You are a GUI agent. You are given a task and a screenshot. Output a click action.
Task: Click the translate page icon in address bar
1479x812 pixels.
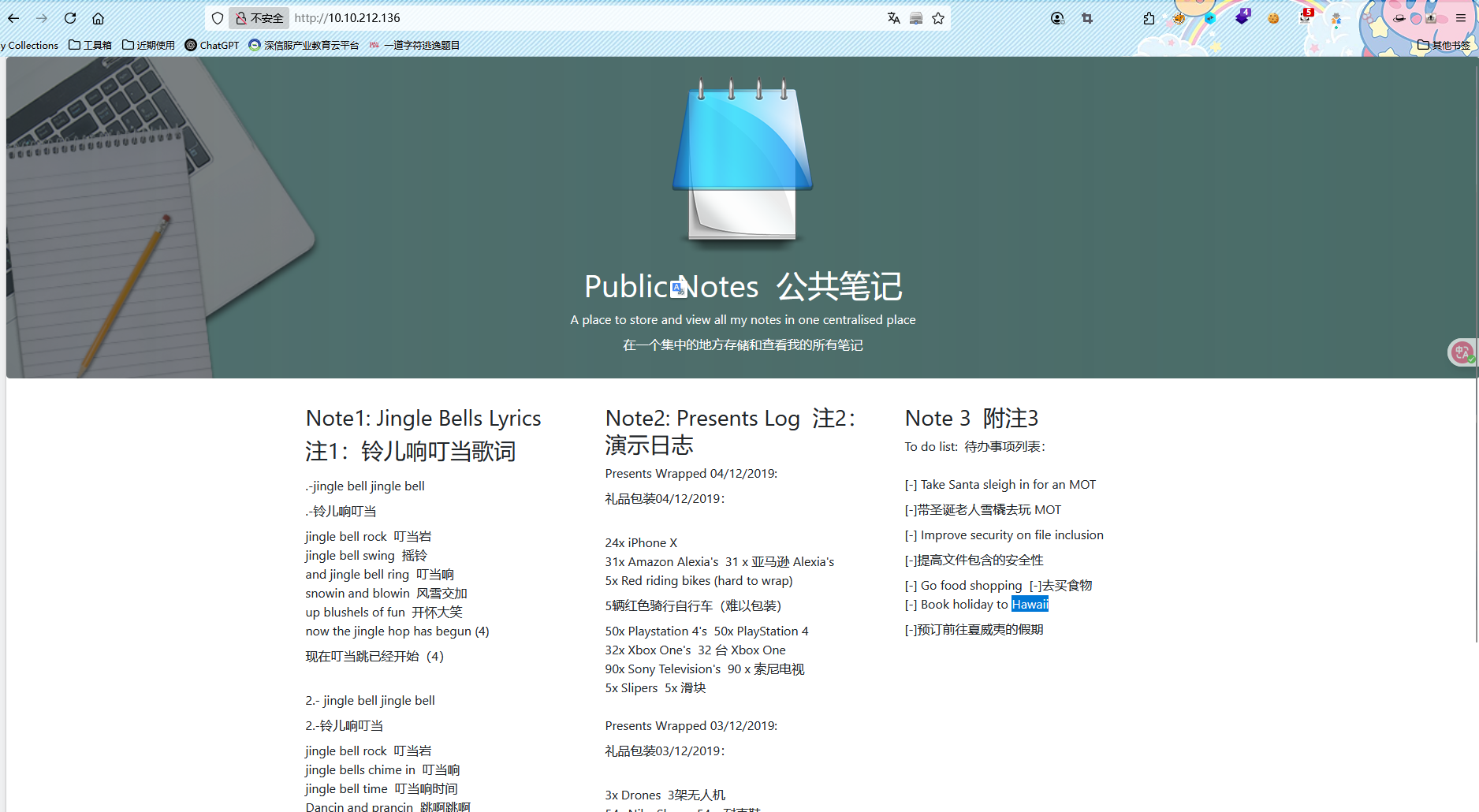[893, 18]
